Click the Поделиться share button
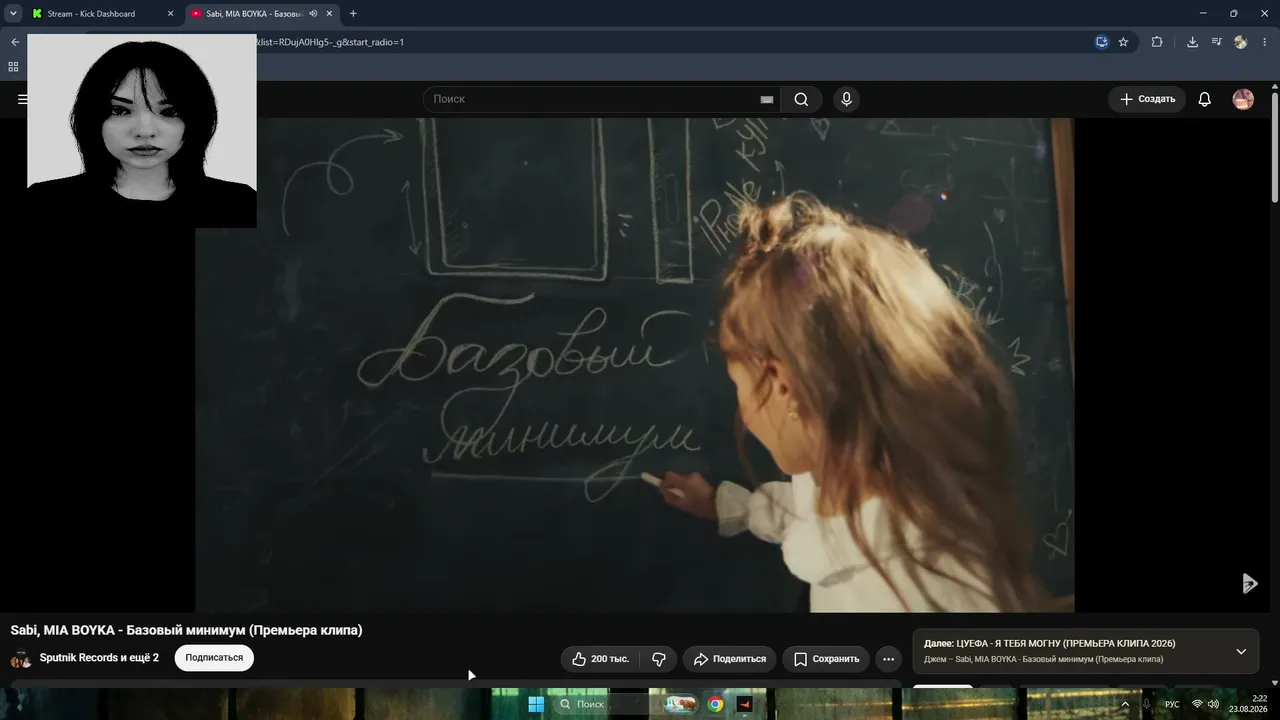Viewport: 1280px width, 720px height. tap(730, 659)
